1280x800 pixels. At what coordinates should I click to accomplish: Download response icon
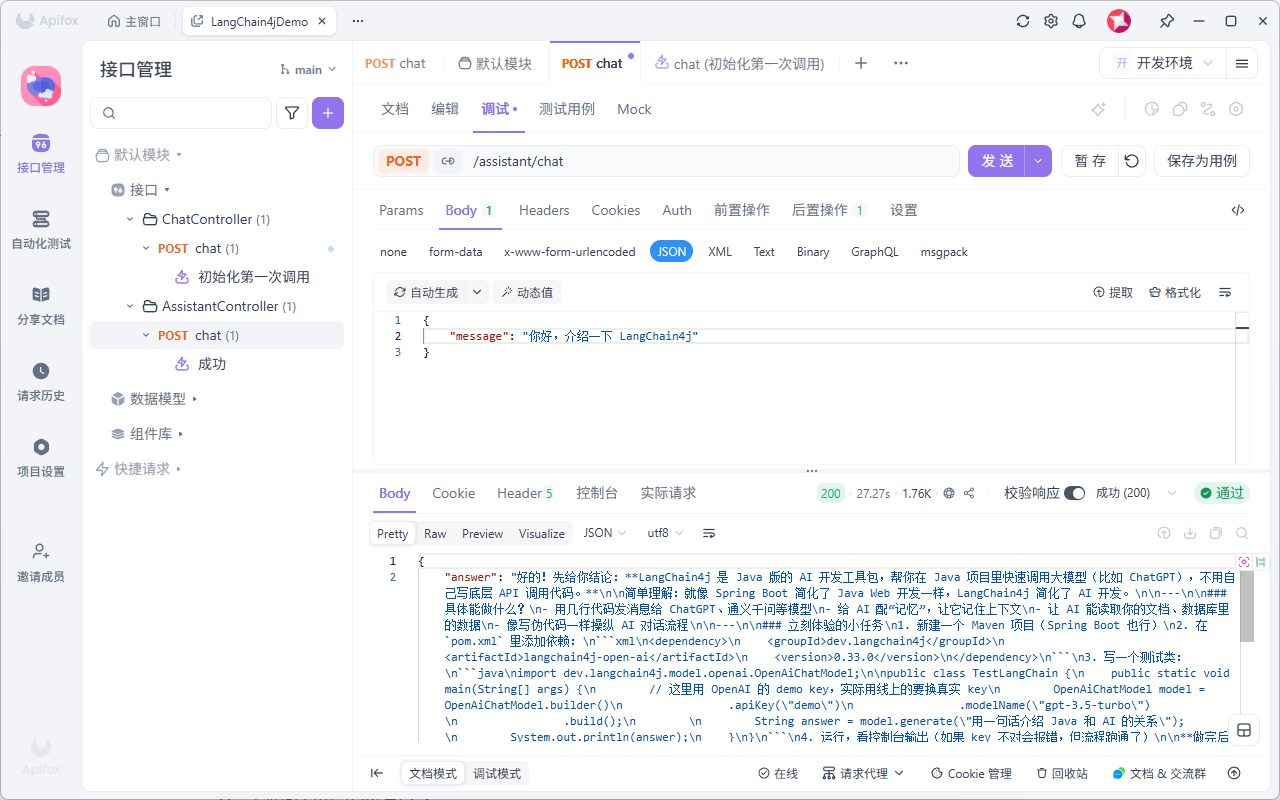tap(1190, 533)
